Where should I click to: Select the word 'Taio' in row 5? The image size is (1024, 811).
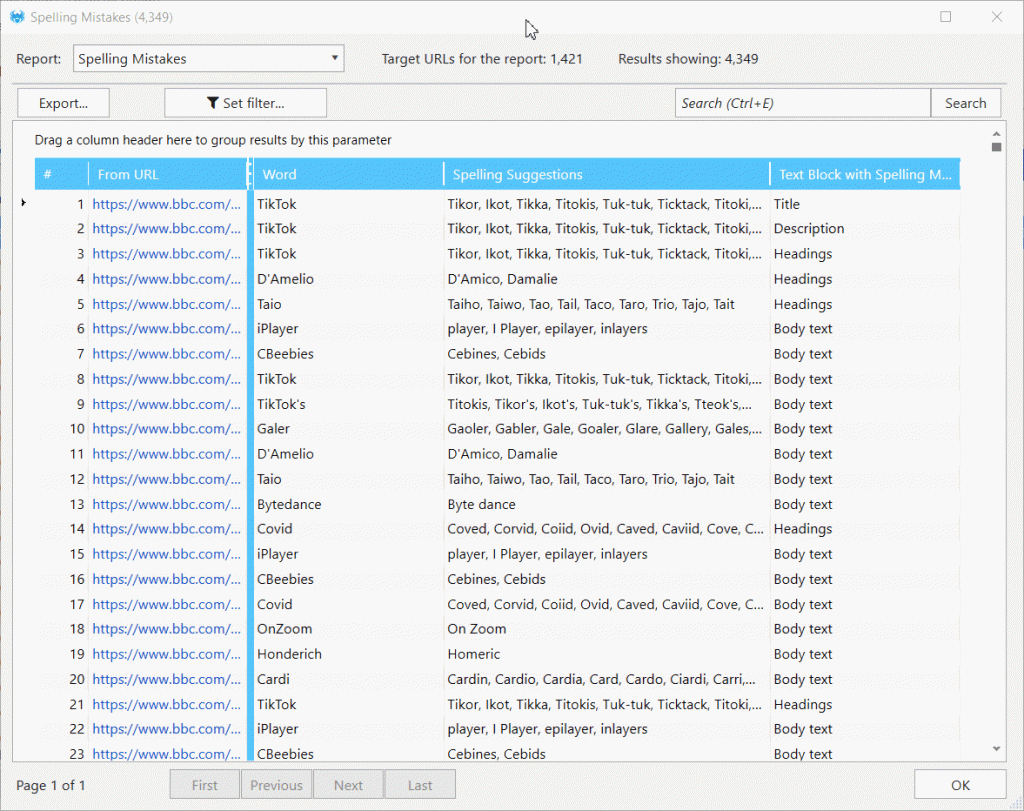[x=269, y=304]
